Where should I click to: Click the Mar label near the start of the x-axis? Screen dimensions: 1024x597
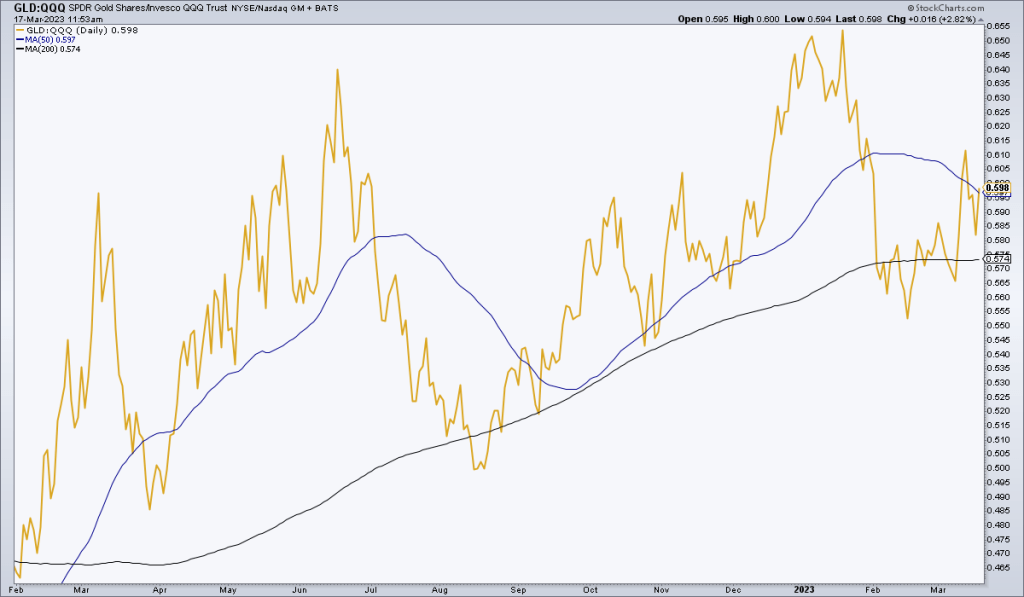81,590
